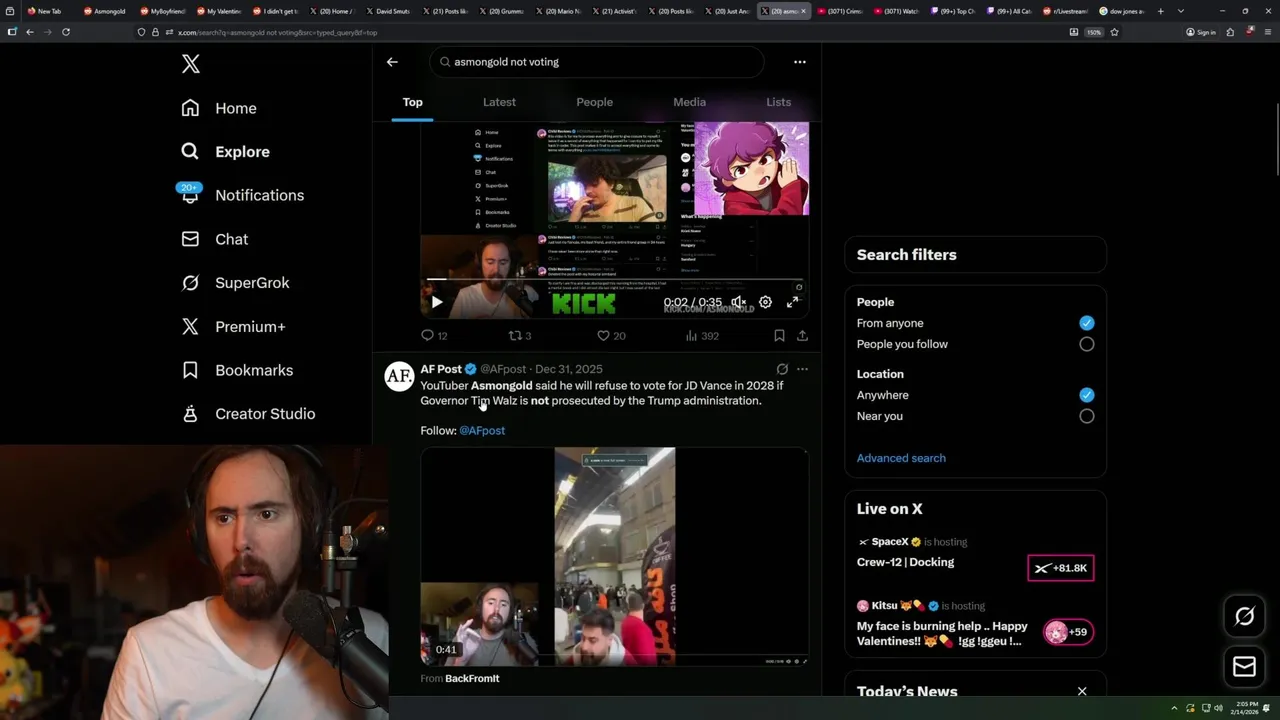The height and width of the screenshot is (720, 1280).
Task: Open the X logo home link
Action: point(191,64)
